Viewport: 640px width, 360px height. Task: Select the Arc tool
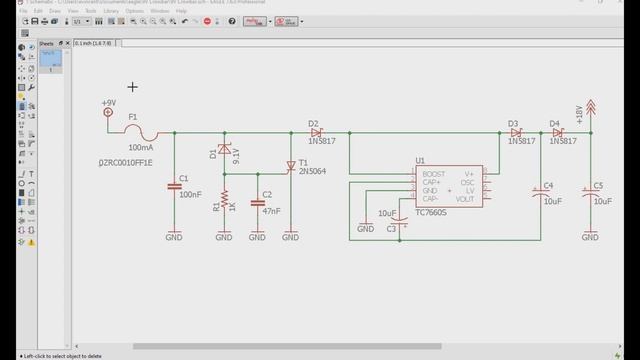point(31,183)
